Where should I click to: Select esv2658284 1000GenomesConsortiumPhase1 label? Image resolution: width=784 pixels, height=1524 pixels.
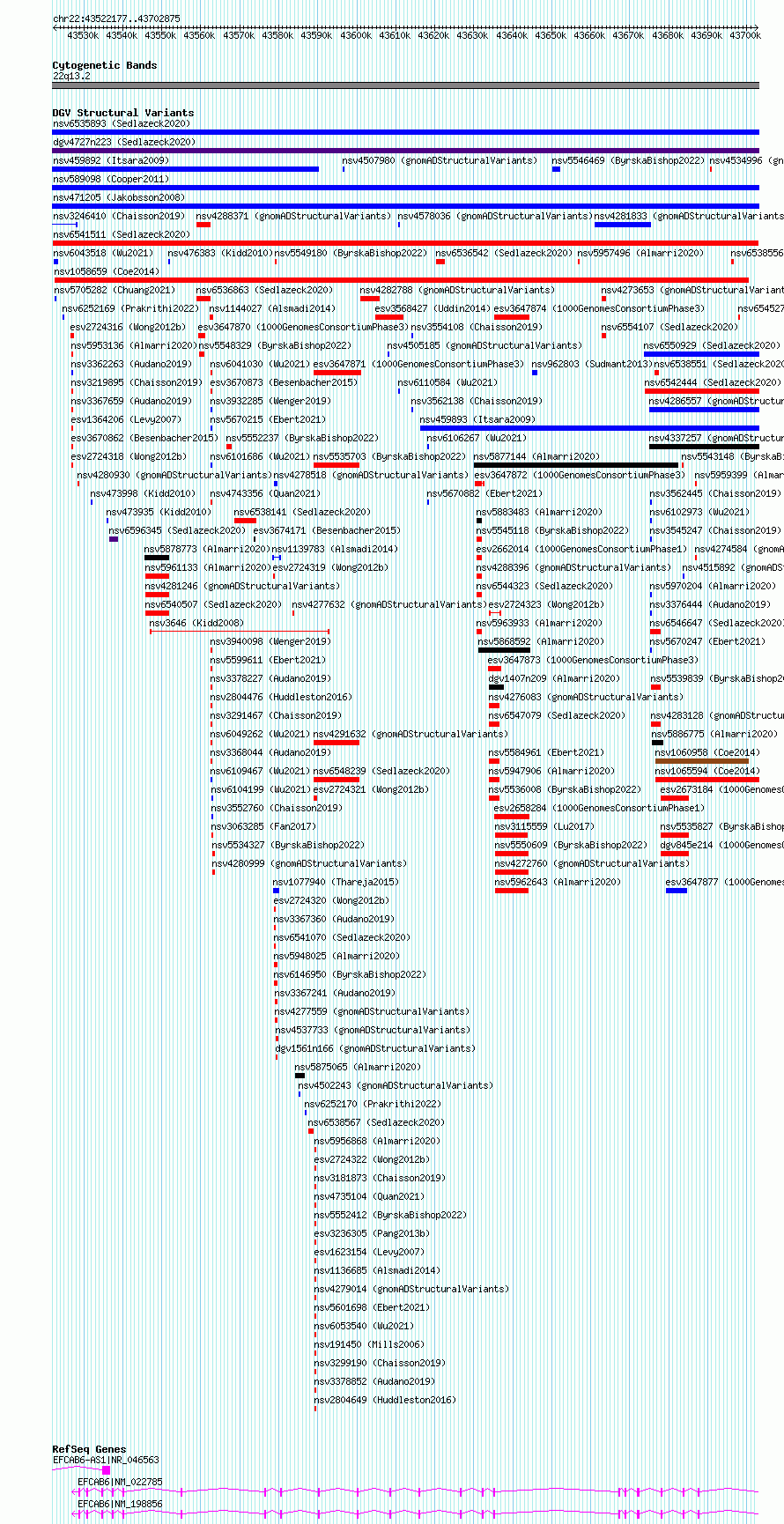(599, 808)
